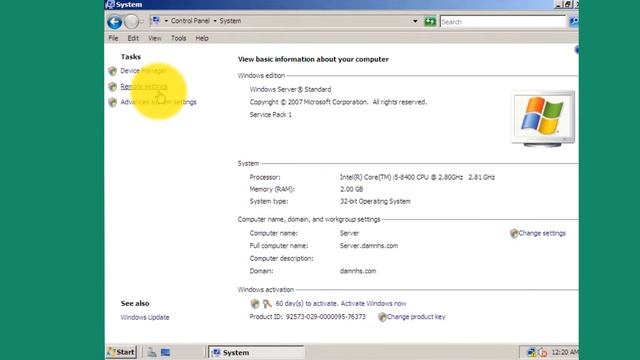Click the Windows Server Standard edition text
Viewport: 640px width, 360px height.
[x=290, y=89]
